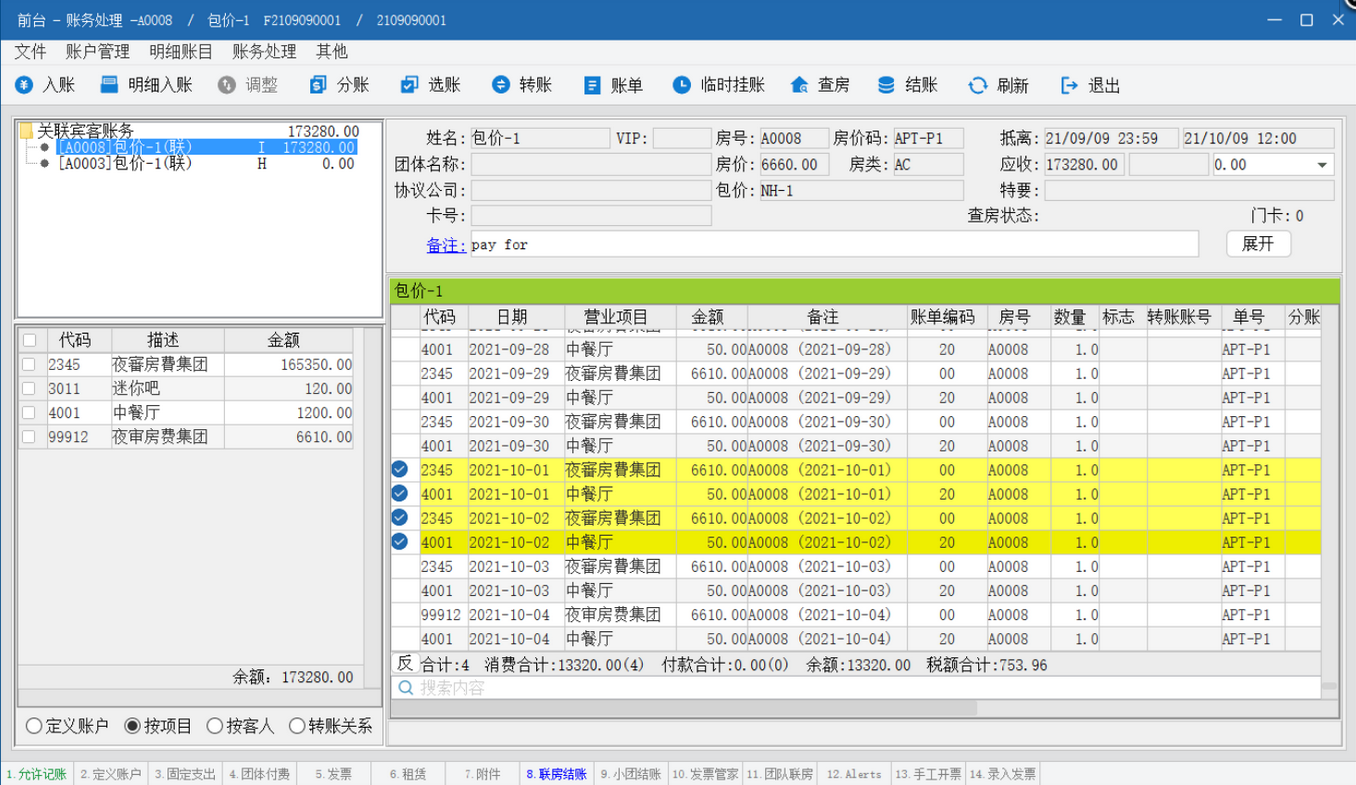Switch to the 12.Alerts tab
Viewport: 1356px width, 785px height.
854,774
